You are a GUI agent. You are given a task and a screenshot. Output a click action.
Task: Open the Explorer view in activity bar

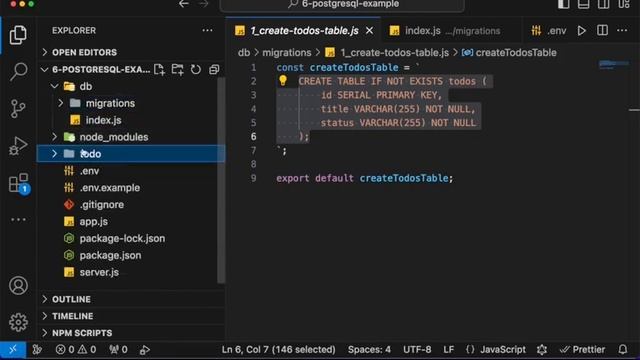18,35
